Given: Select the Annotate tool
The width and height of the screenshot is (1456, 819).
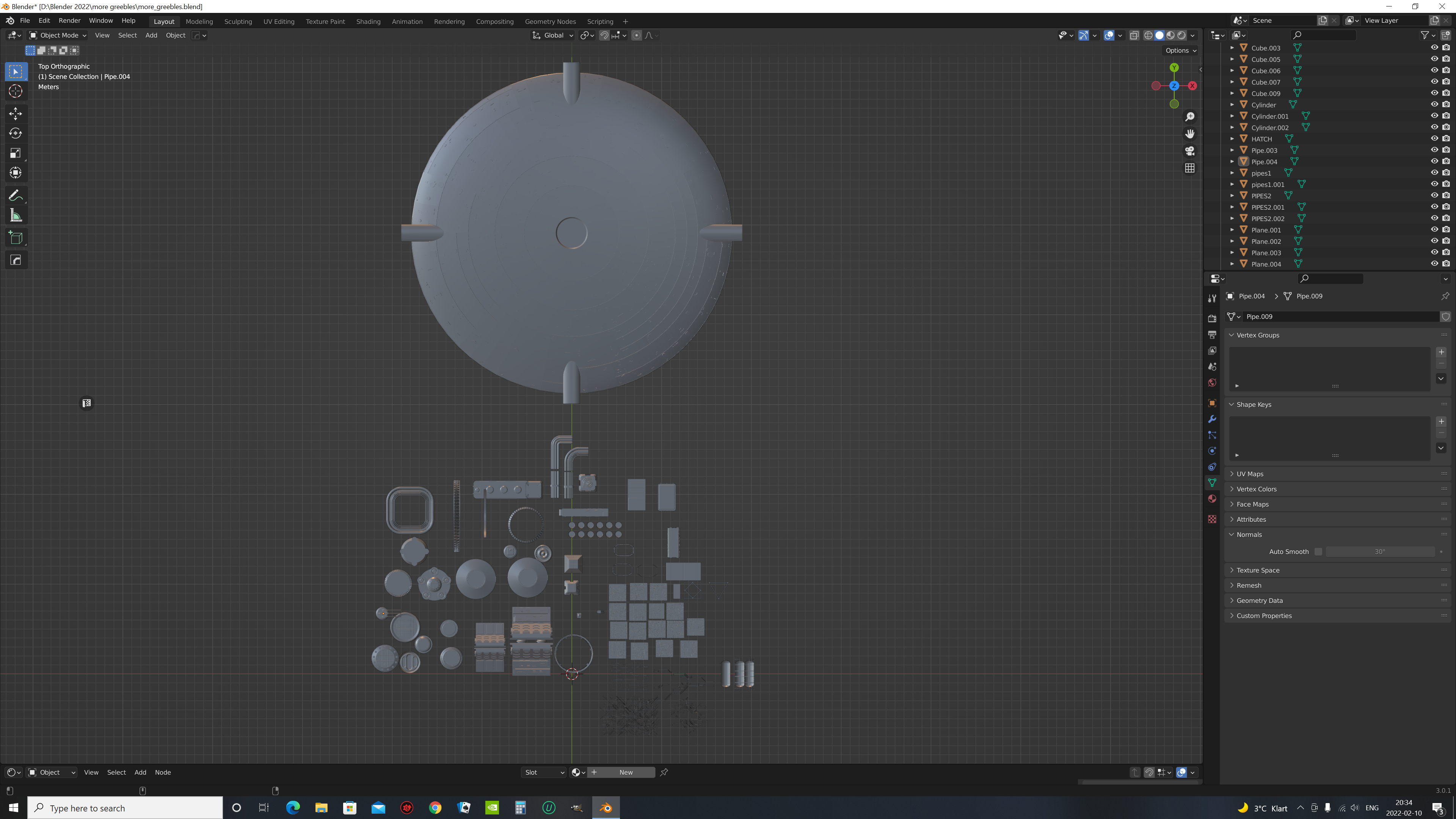Looking at the screenshot, I should [x=16, y=195].
